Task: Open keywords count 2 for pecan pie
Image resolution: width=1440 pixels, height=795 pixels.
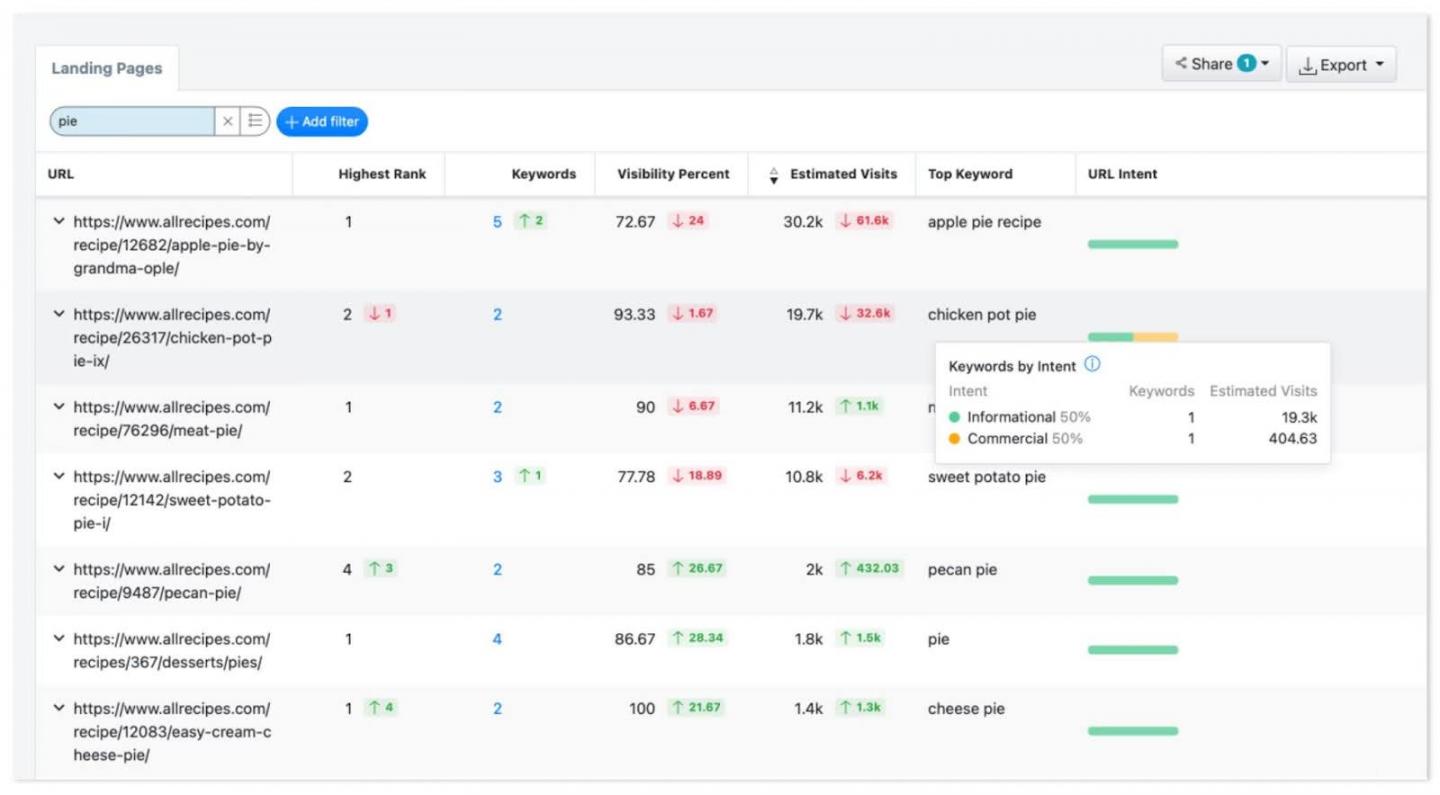Action: (x=497, y=569)
